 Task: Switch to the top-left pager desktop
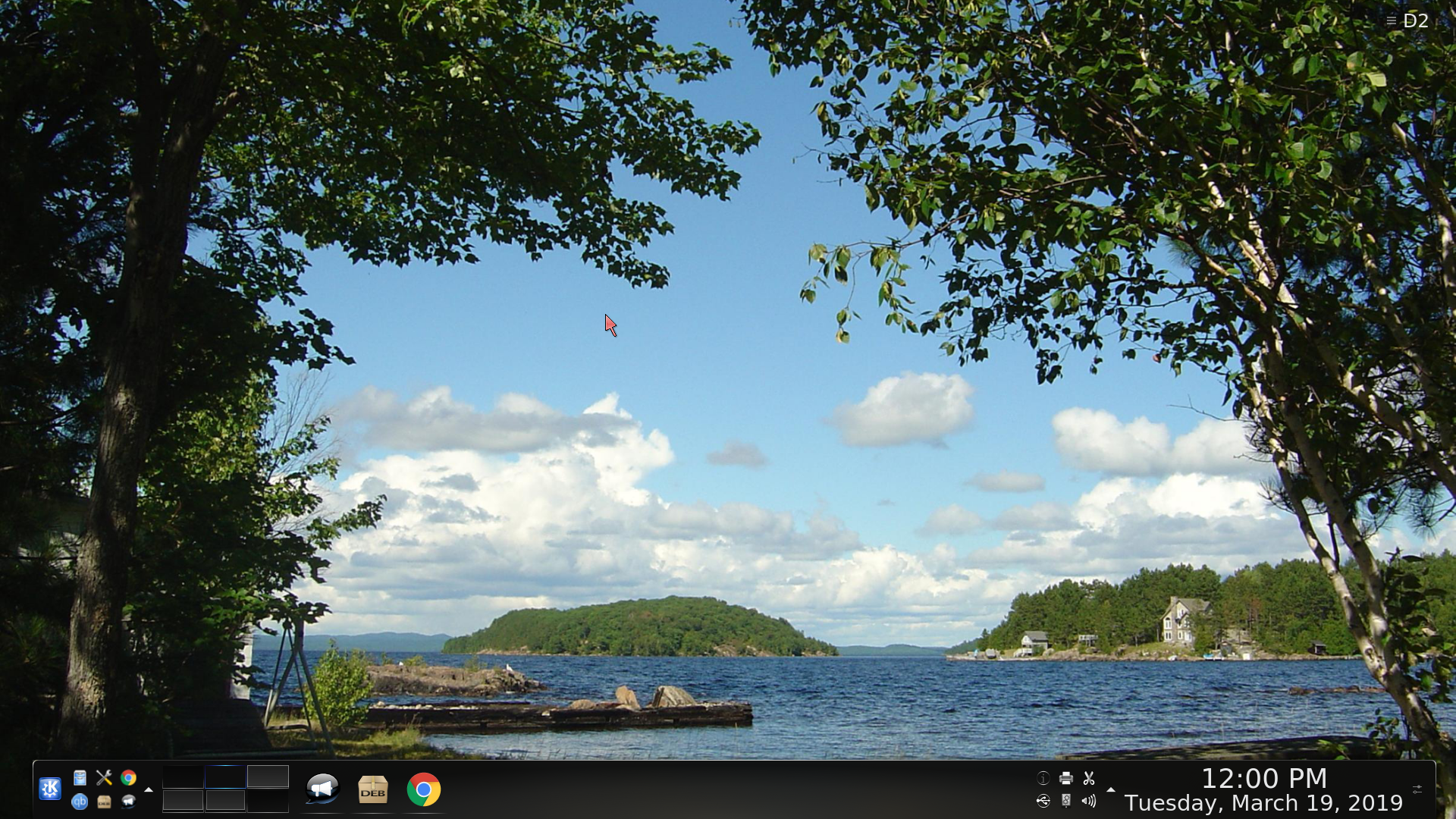(x=183, y=777)
